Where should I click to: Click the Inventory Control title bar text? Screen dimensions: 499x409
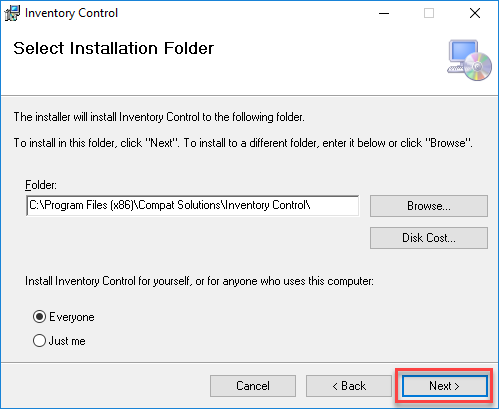click(71, 13)
